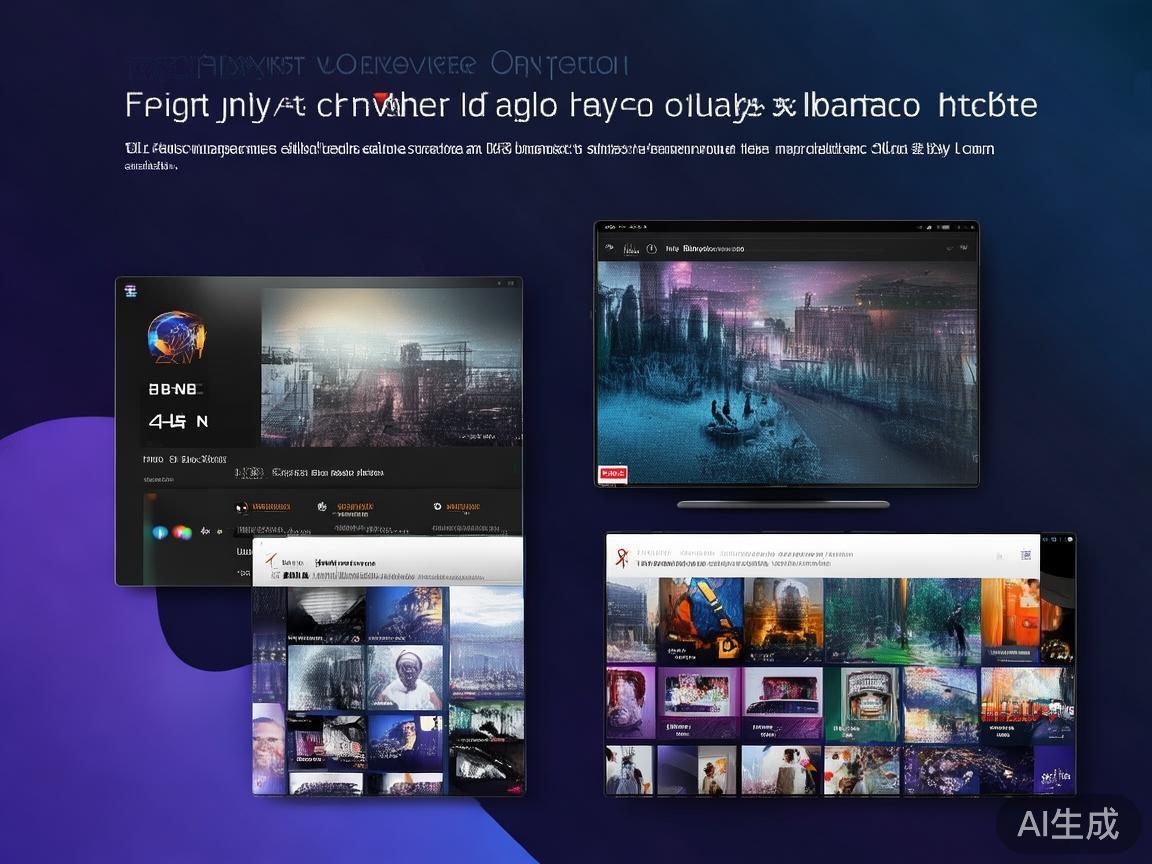Screen dimensions: 1152x864
Task: Click the red arrow logo in bottom-left gallery header
Action: 269,563
